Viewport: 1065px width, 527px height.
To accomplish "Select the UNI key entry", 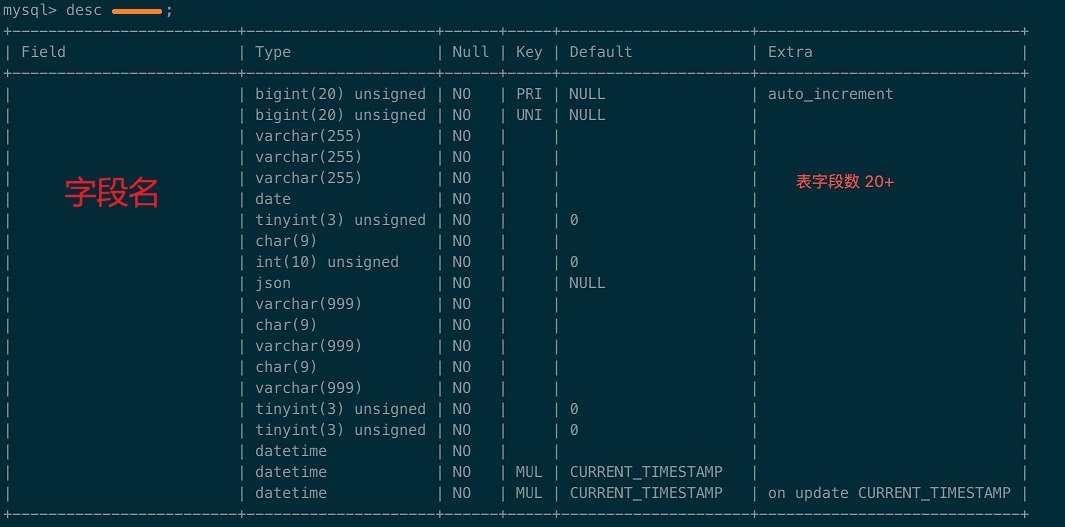I will tap(529, 115).
